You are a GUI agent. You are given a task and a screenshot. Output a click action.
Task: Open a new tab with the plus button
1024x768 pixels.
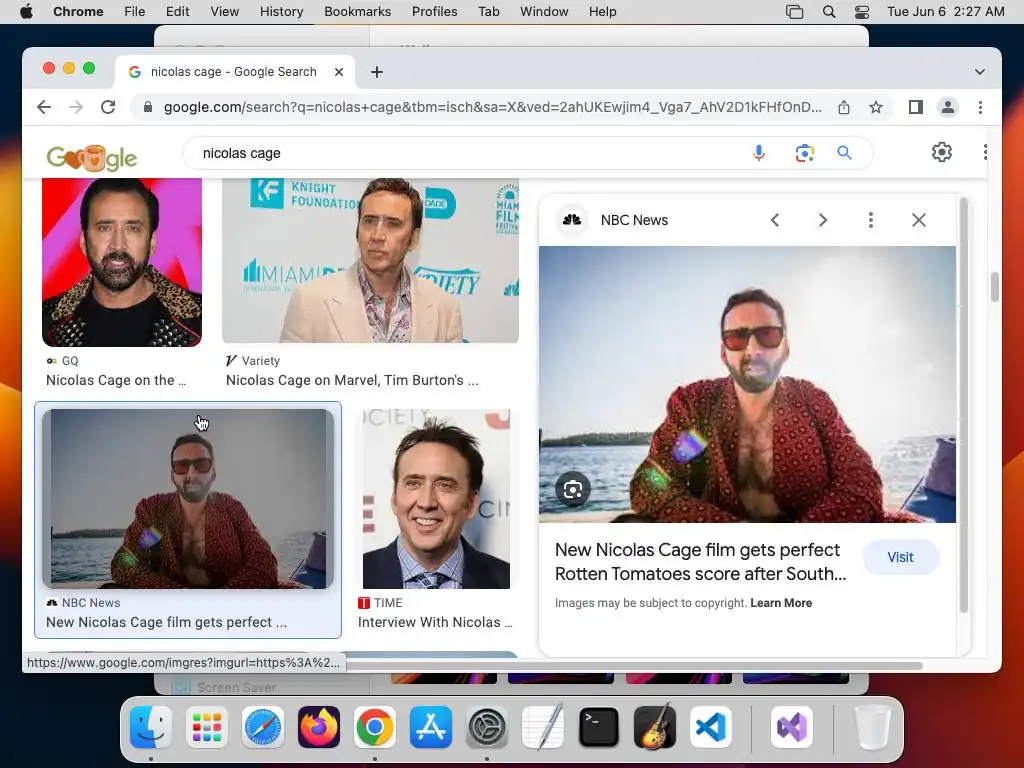377,72
